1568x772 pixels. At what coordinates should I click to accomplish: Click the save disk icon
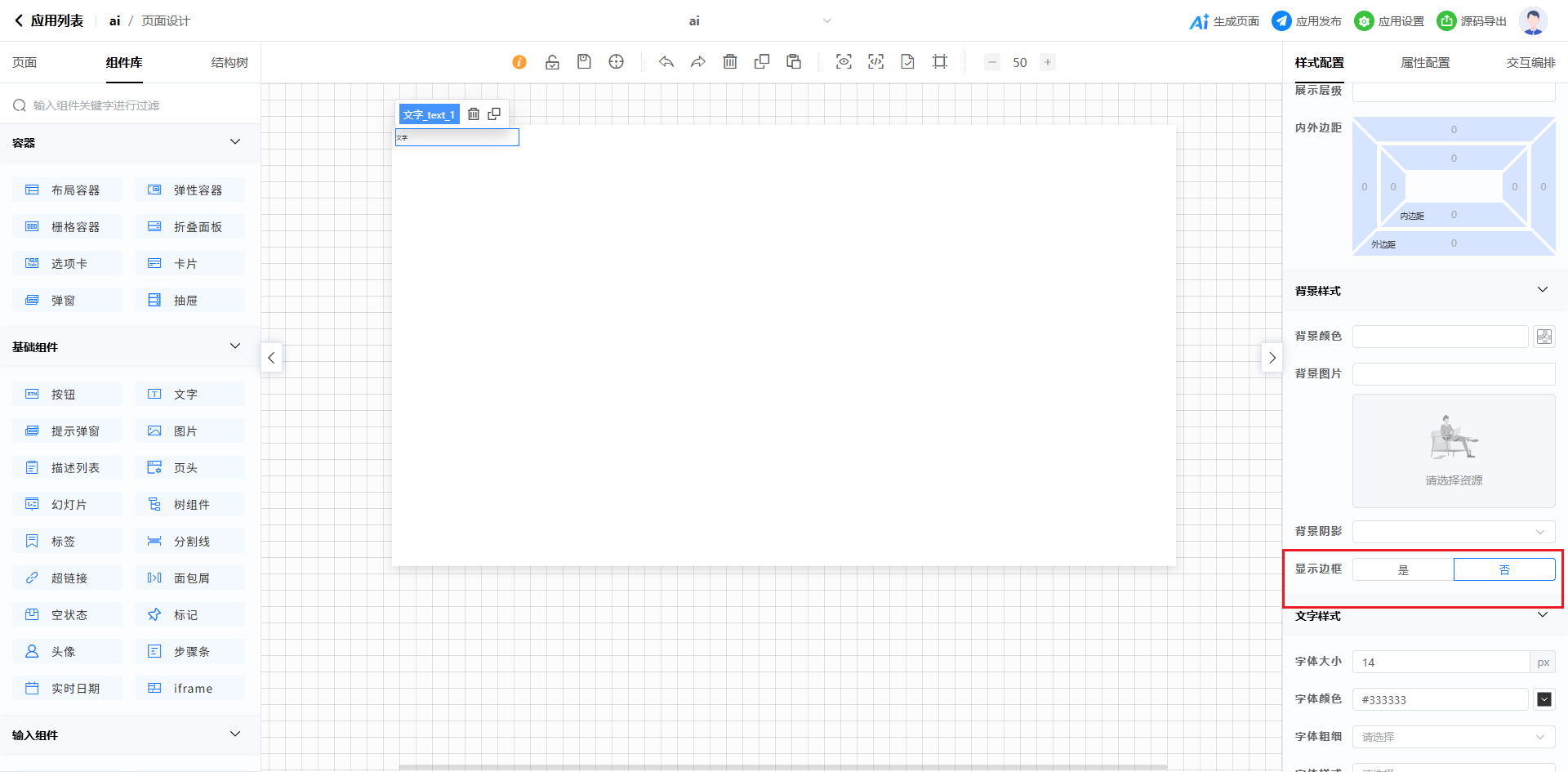tap(584, 62)
